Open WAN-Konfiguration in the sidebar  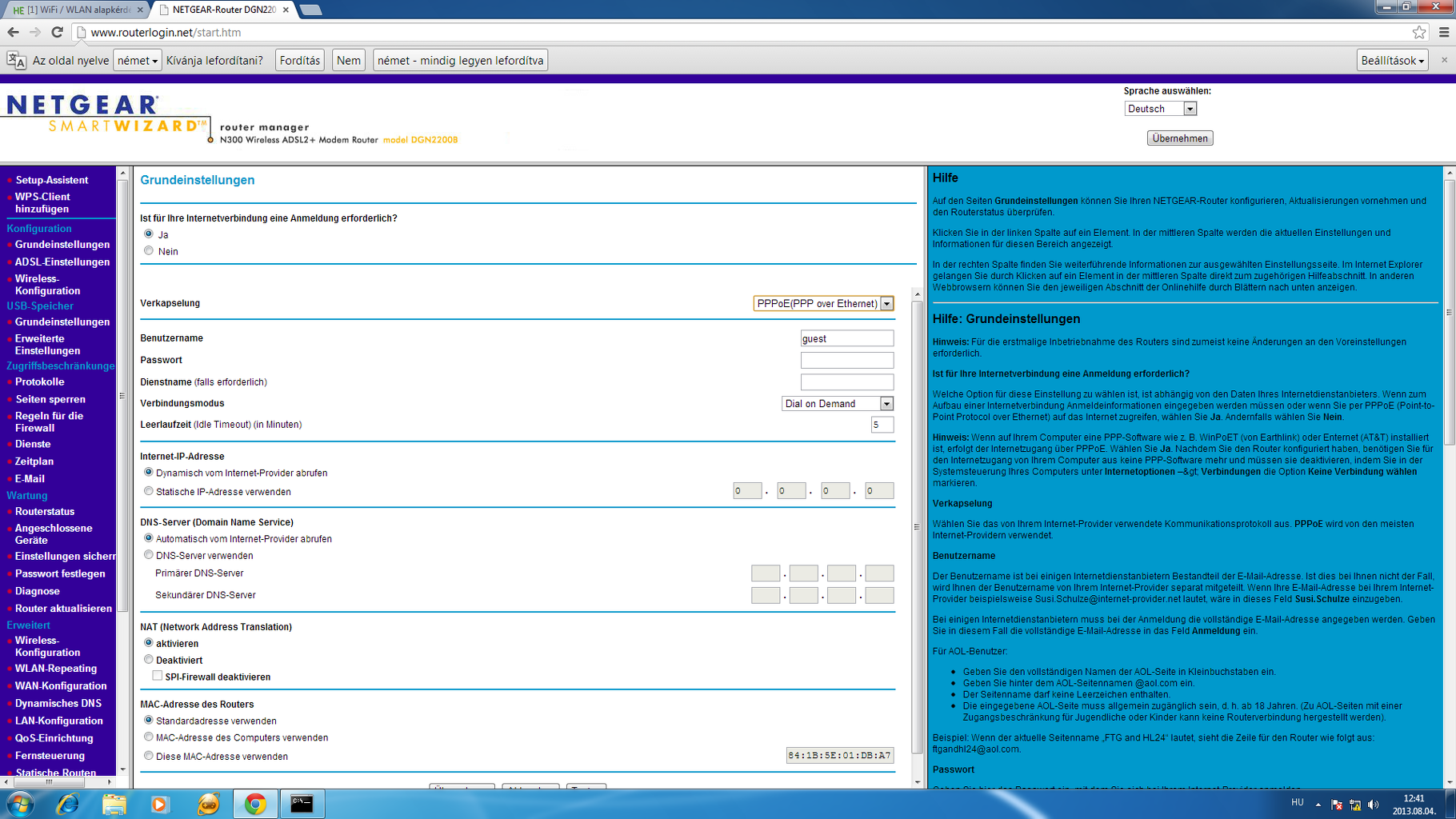[61, 685]
